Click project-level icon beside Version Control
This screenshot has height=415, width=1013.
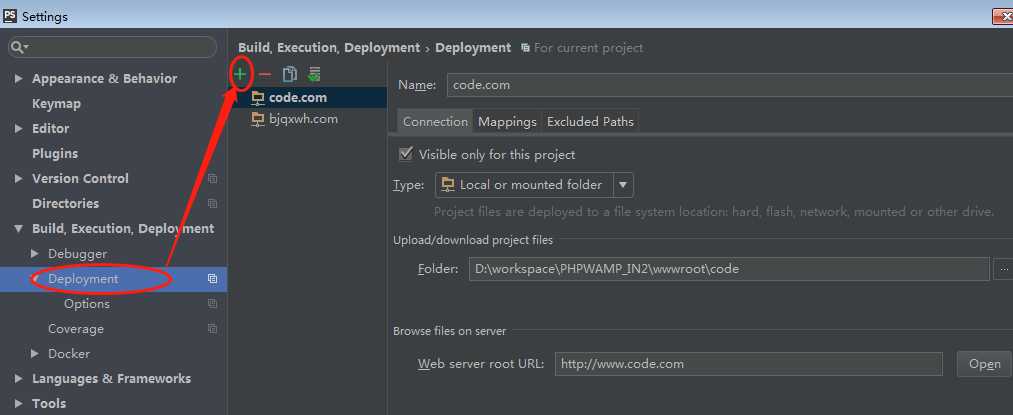(x=212, y=179)
